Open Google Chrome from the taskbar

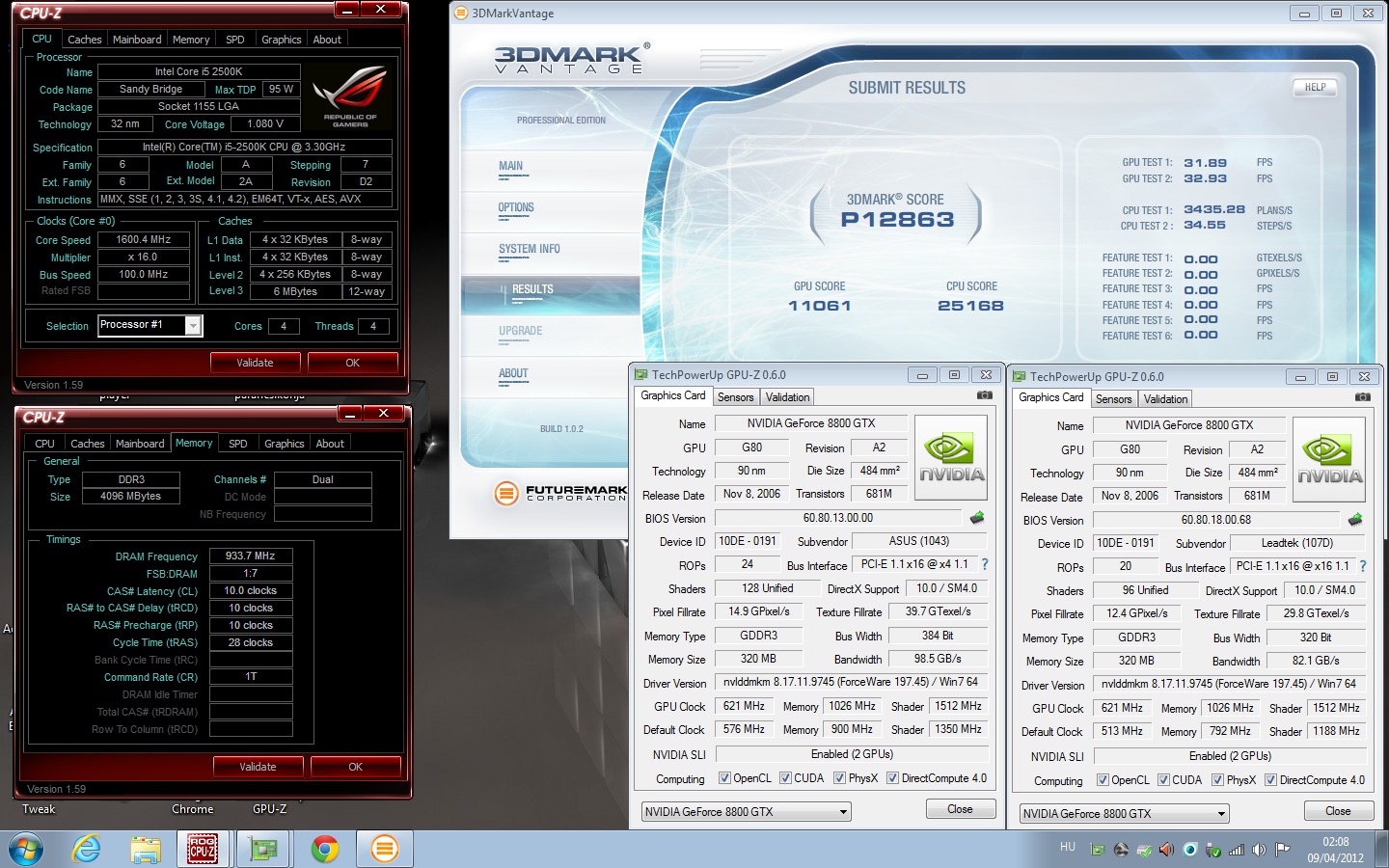pyautogui.click(x=325, y=849)
